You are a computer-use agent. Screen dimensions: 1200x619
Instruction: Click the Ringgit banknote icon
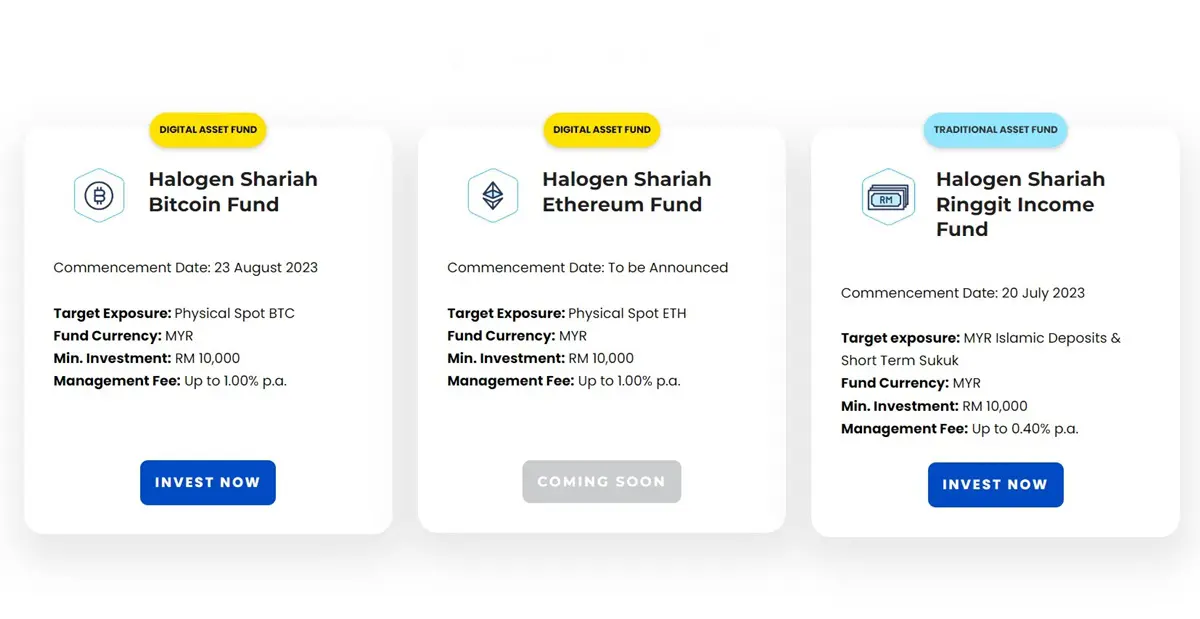[888, 198]
